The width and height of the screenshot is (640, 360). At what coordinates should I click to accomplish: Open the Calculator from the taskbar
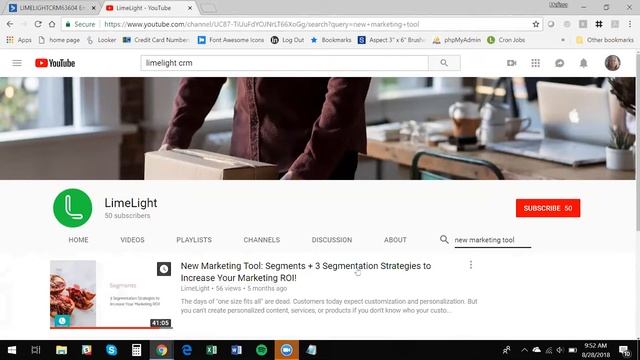(x=136, y=350)
